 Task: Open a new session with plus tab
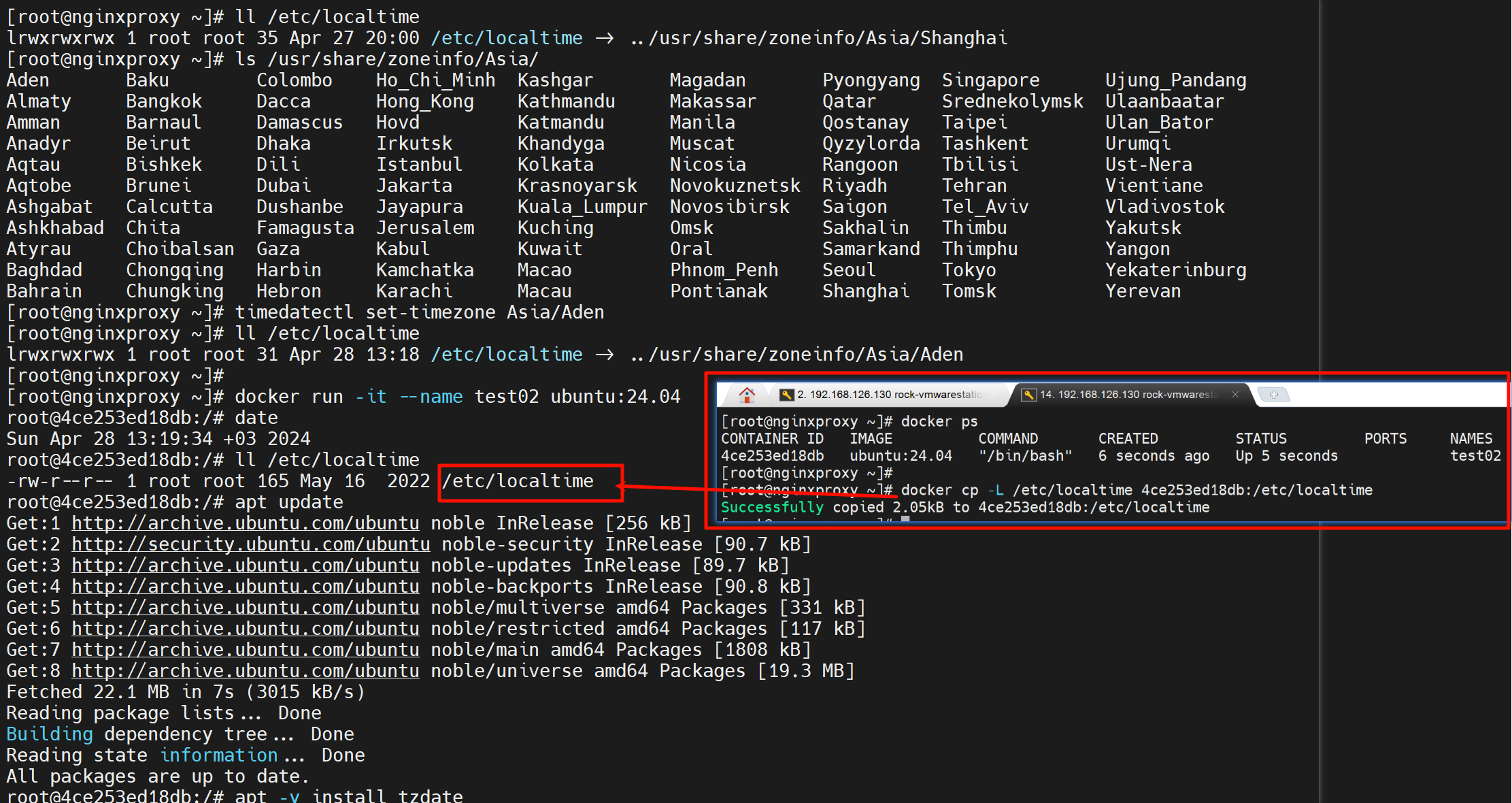1273,395
